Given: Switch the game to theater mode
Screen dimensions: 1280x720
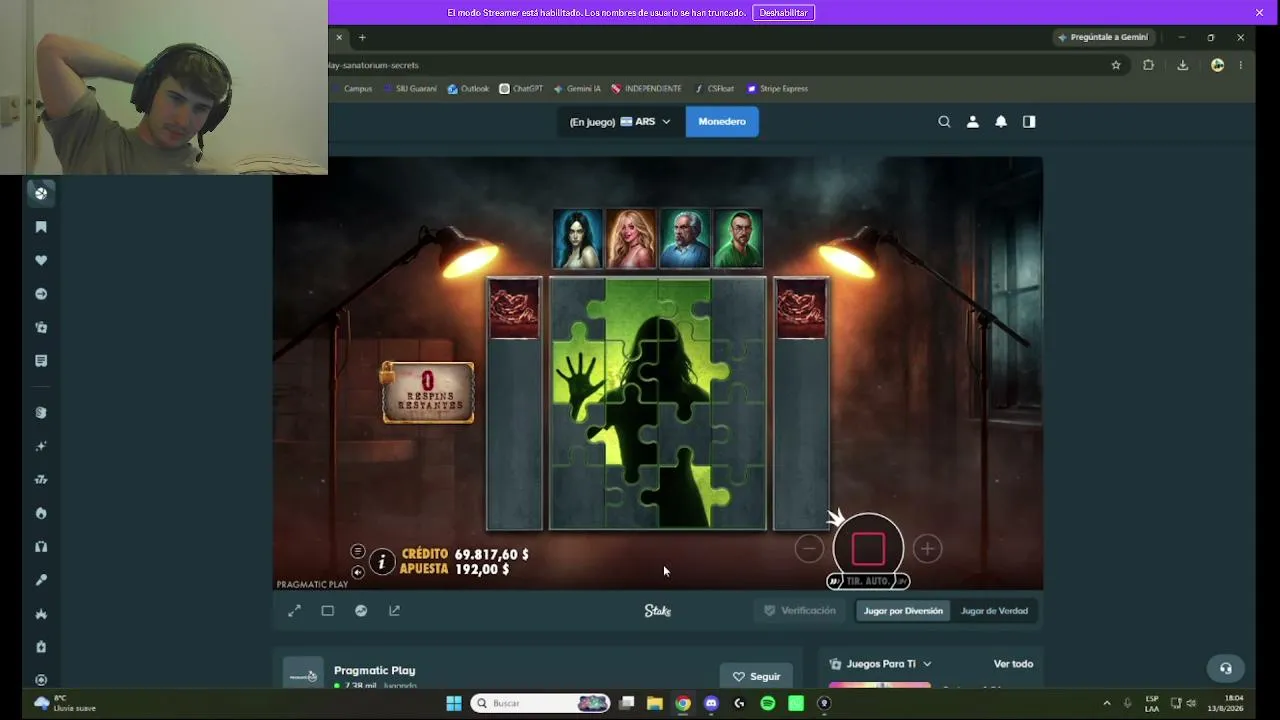Looking at the screenshot, I should (x=327, y=611).
